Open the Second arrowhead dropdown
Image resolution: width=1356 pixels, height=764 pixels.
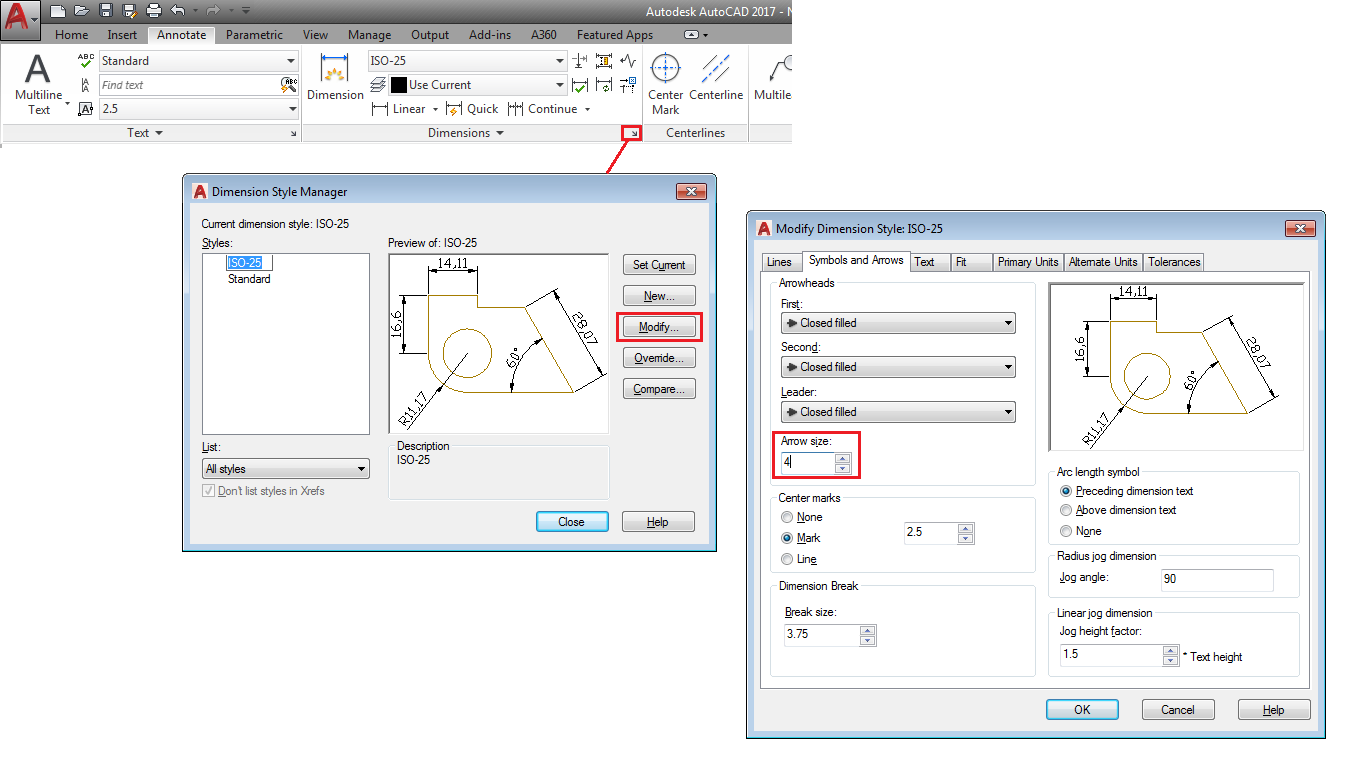pyautogui.click(x=898, y=367)
